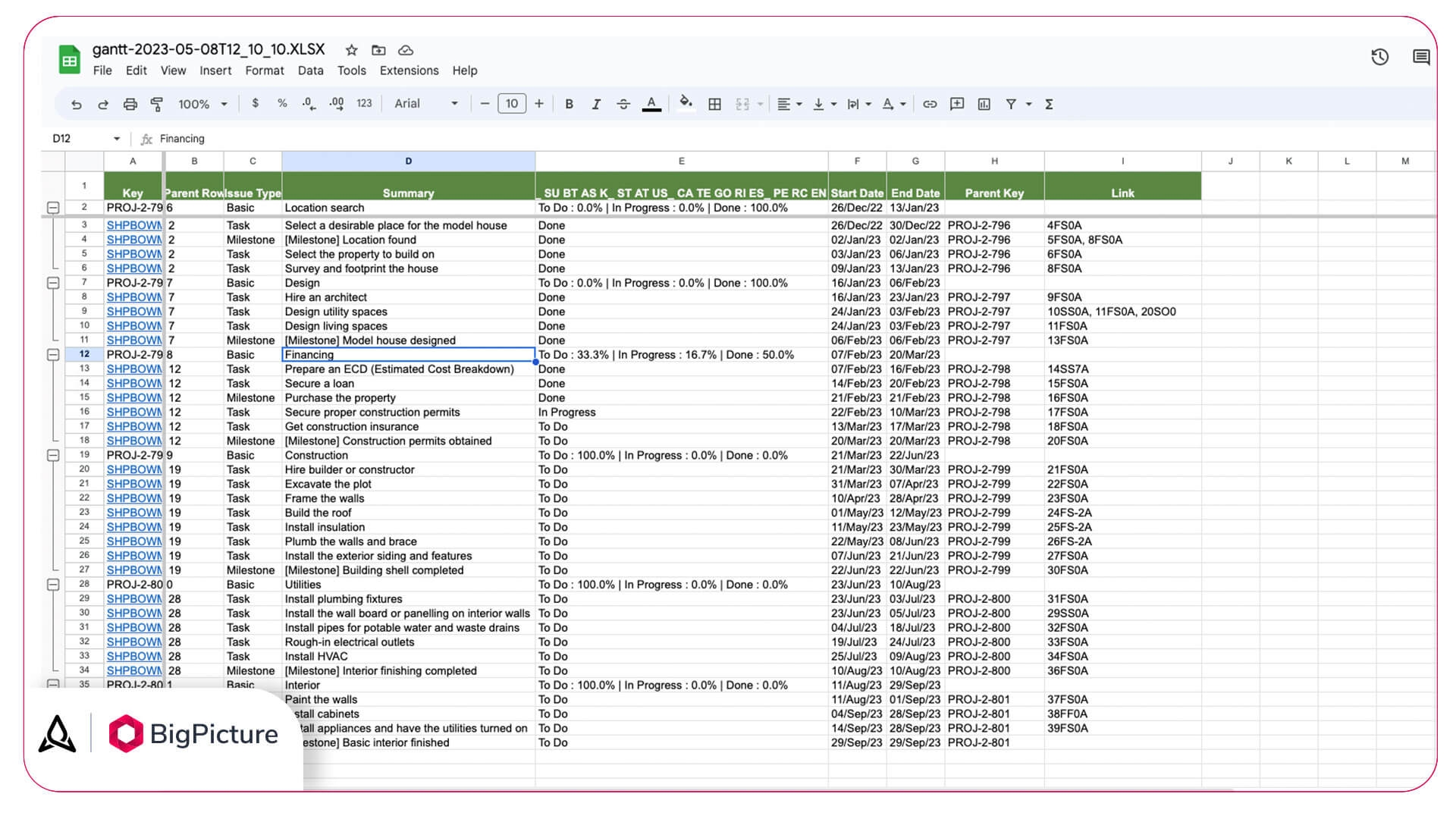Follow the SHPBOWN link in row 3
The width and height of the screenshot is (1456, 819).
click(x=134, y=225)
